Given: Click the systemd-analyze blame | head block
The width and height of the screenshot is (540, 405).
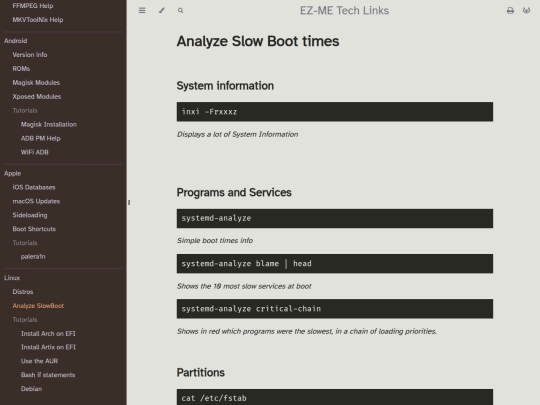Looking at the screenshot, I should click(335, 263).
